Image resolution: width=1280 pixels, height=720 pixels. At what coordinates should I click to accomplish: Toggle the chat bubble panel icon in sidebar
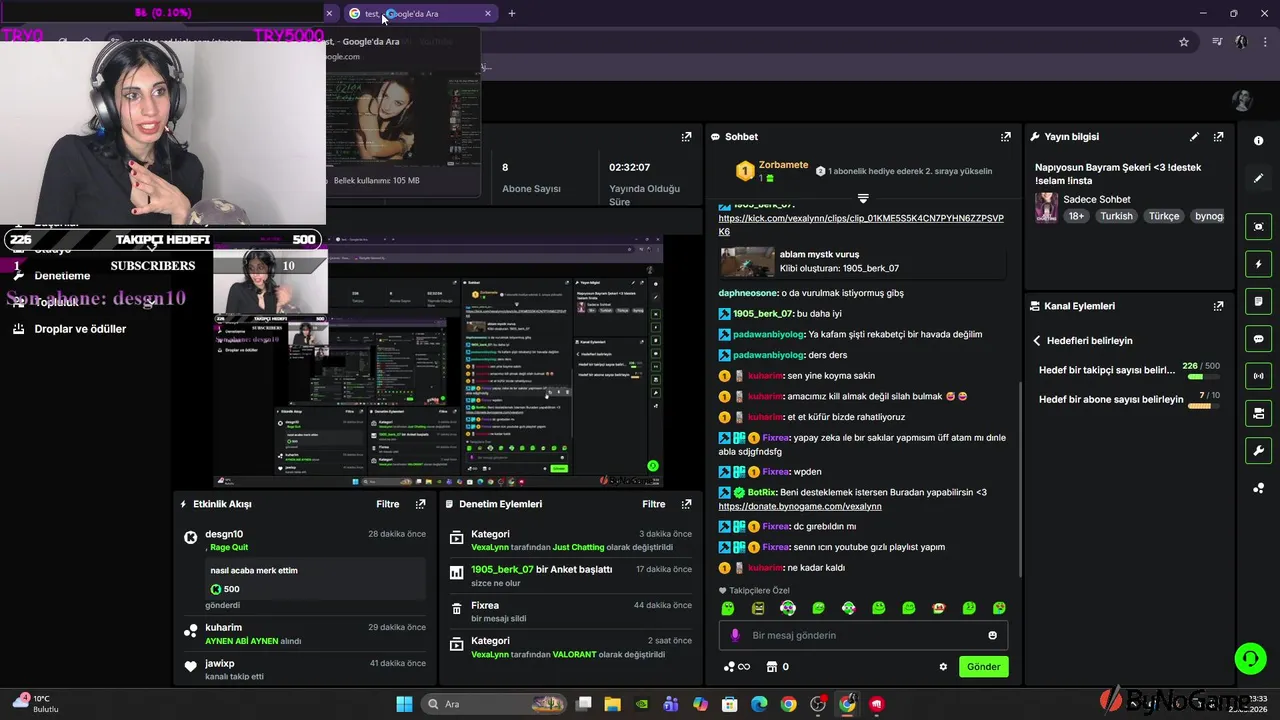tap(1258, 339)
